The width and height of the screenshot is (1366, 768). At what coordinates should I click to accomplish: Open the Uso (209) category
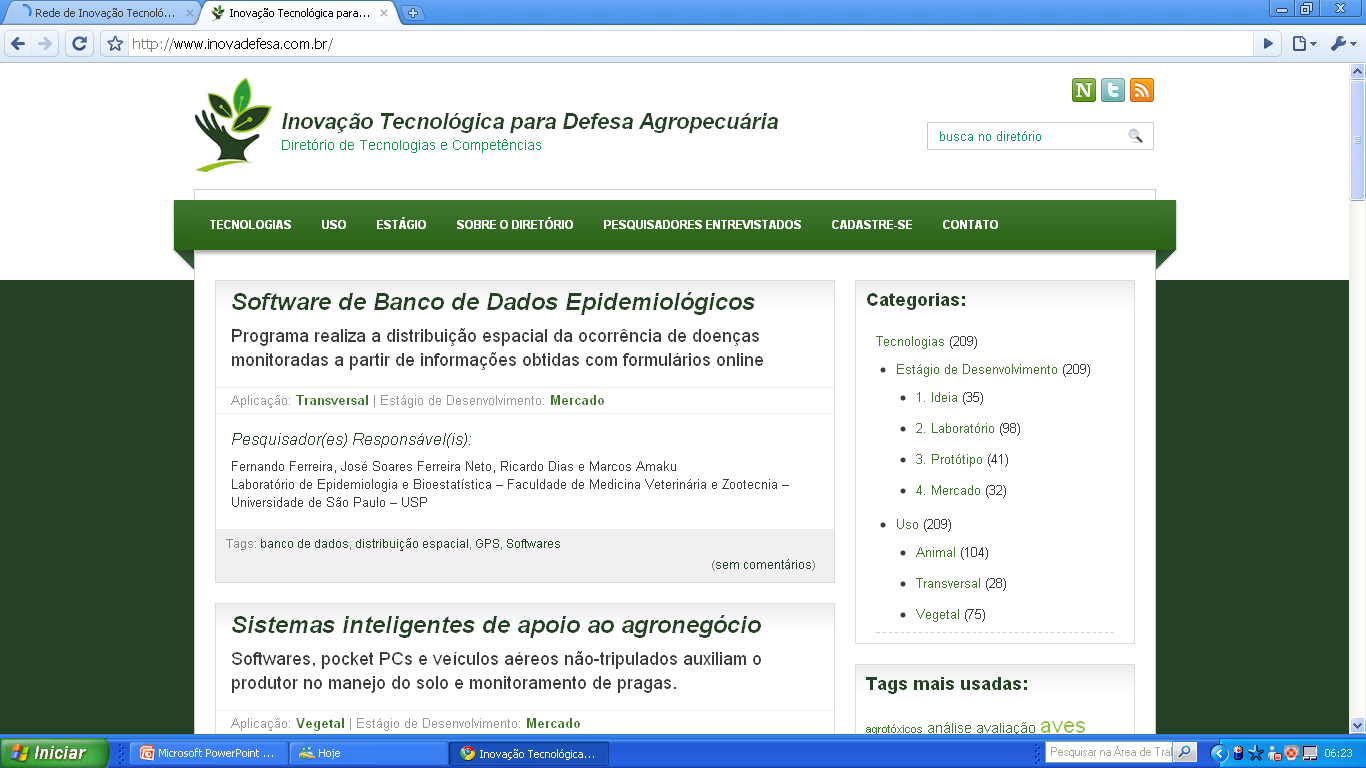tap(907, 525)
